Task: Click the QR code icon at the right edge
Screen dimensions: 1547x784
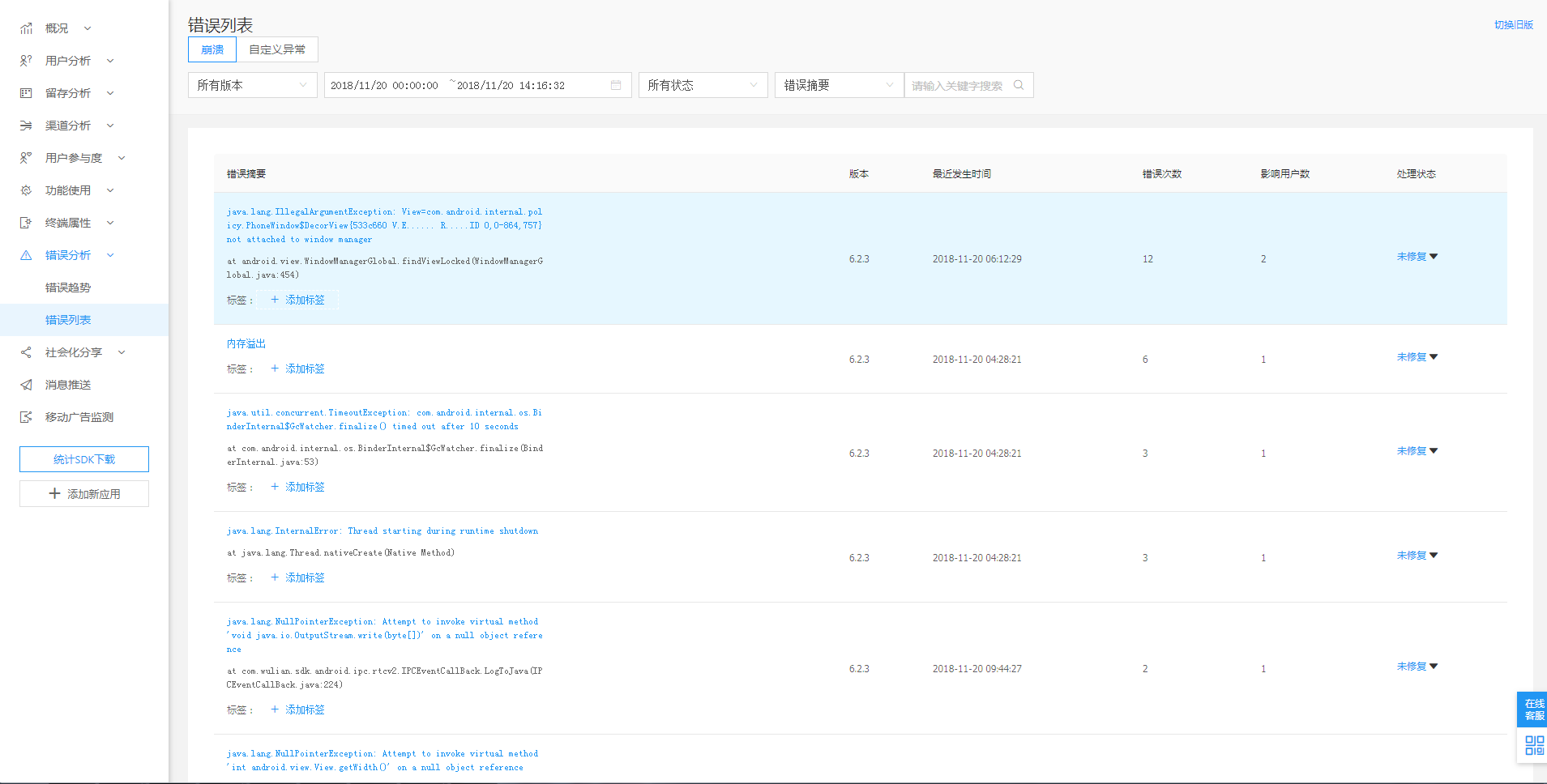Action: 1534,745
